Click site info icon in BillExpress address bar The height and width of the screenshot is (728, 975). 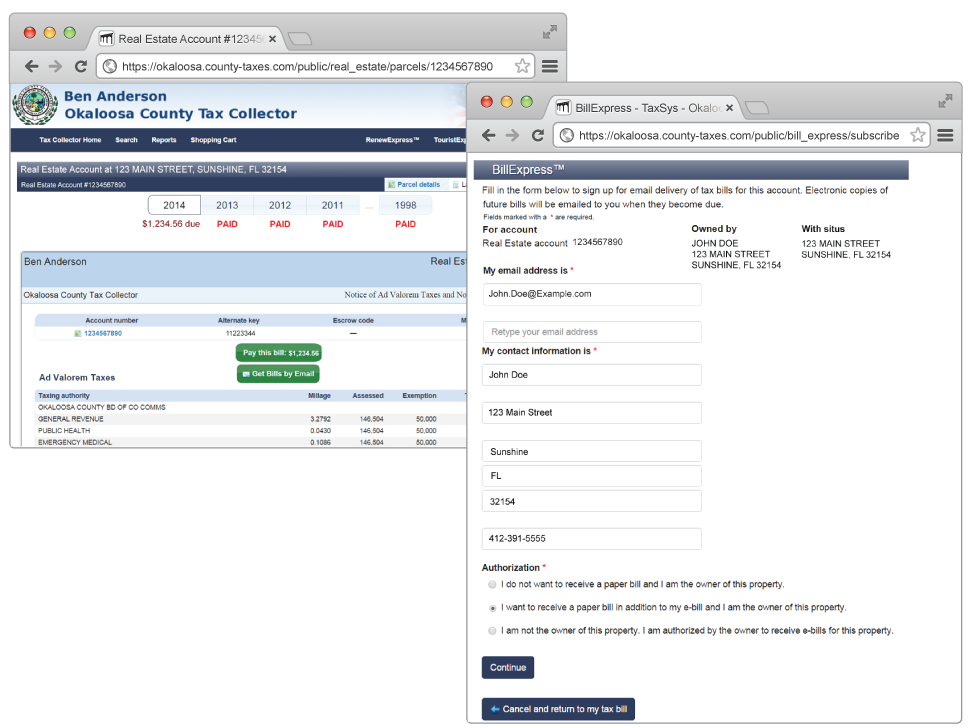[566, 135]
